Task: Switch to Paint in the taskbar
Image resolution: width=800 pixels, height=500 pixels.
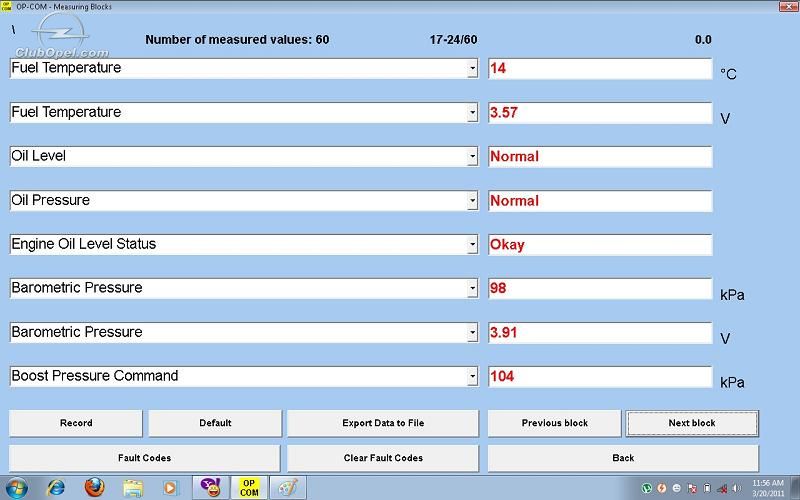Action: pyautogui.click(x=288, y=488)
